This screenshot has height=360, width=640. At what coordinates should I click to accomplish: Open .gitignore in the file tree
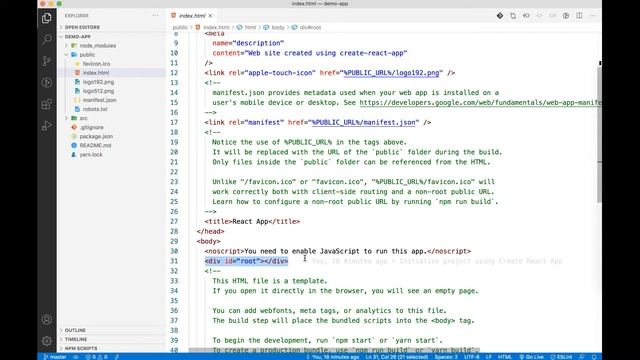tap(91, 127)
